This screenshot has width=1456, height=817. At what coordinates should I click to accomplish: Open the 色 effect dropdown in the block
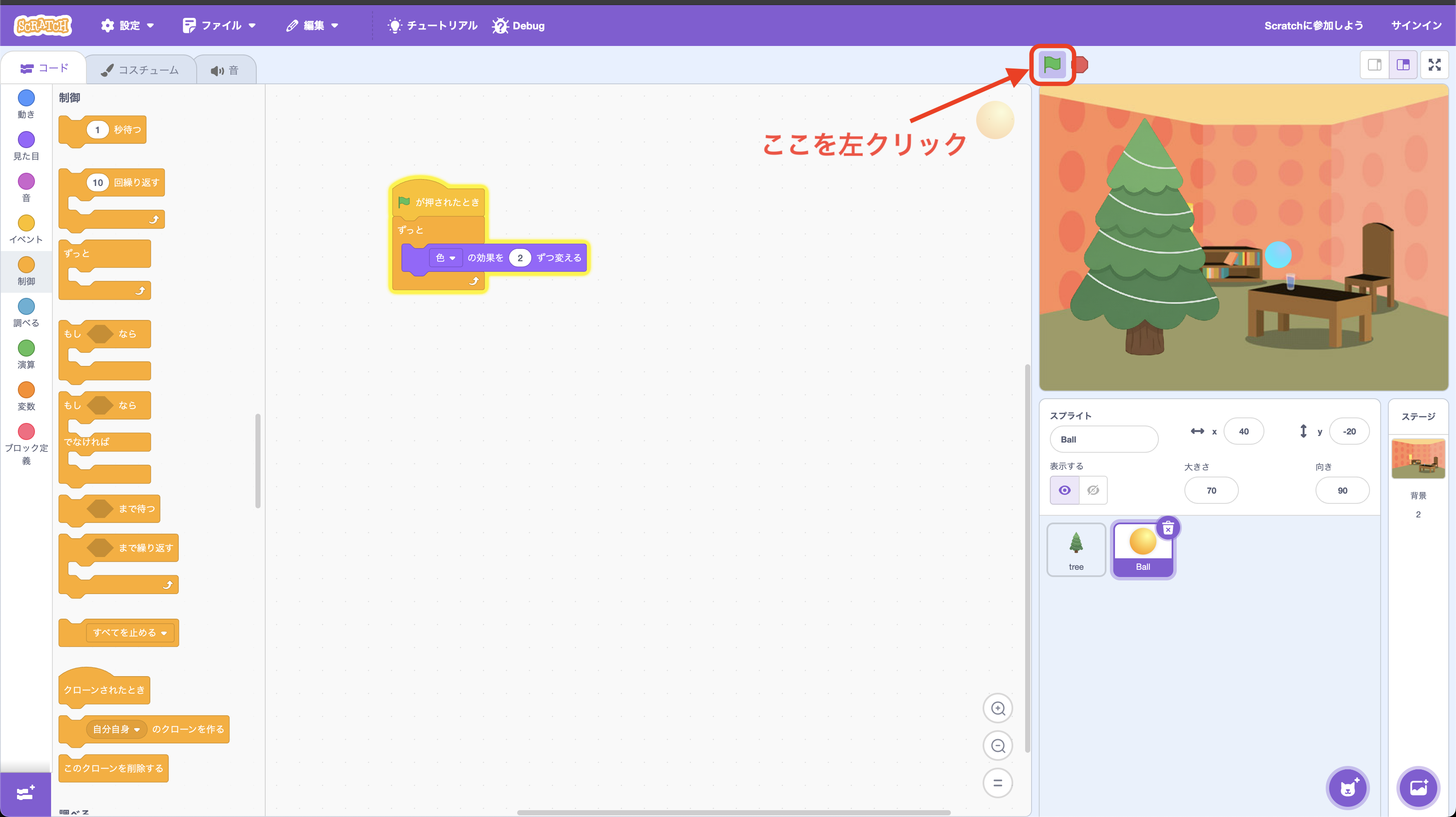click(446, 257)
